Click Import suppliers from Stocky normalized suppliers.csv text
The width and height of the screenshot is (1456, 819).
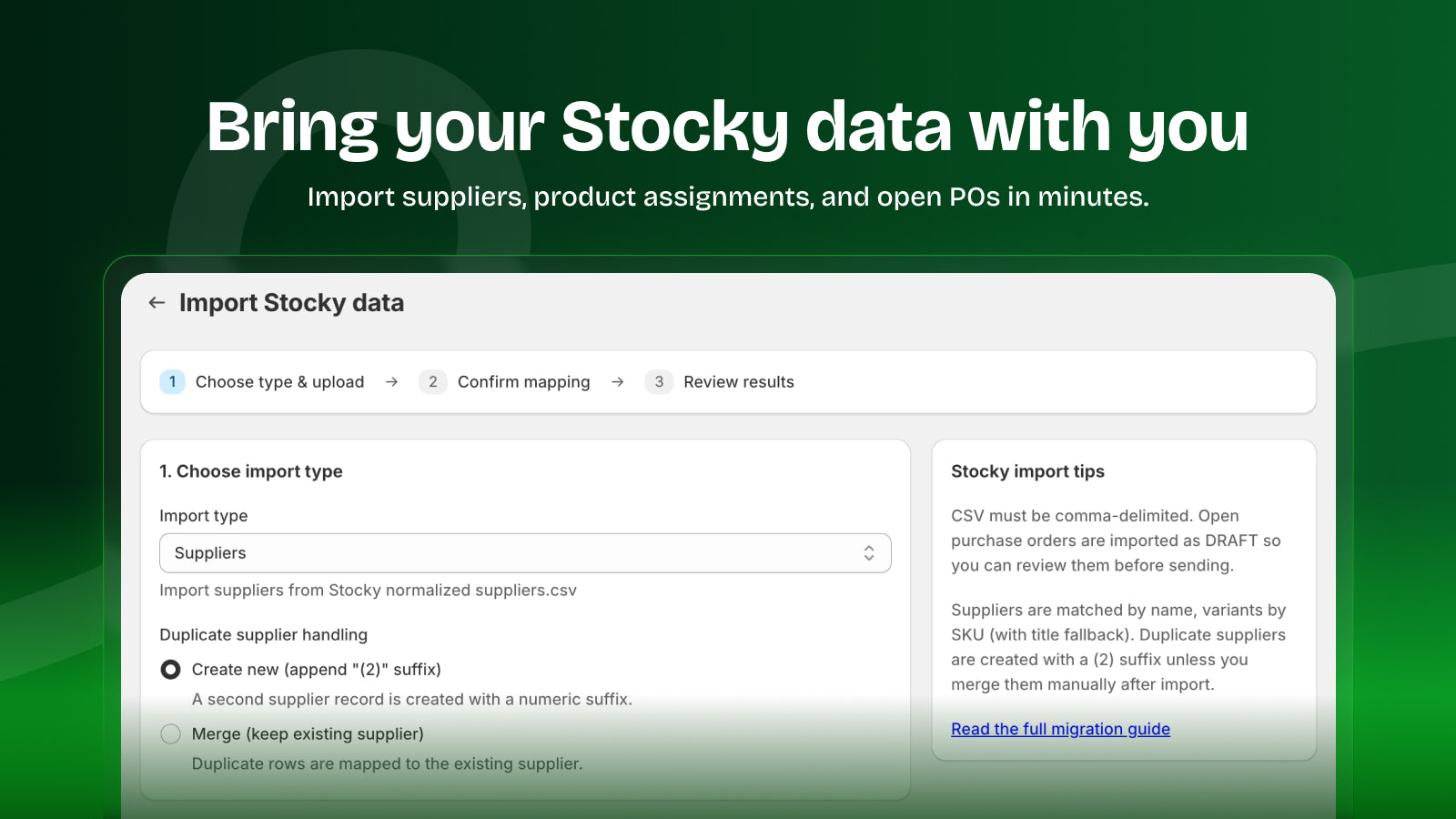click(368, 591)
